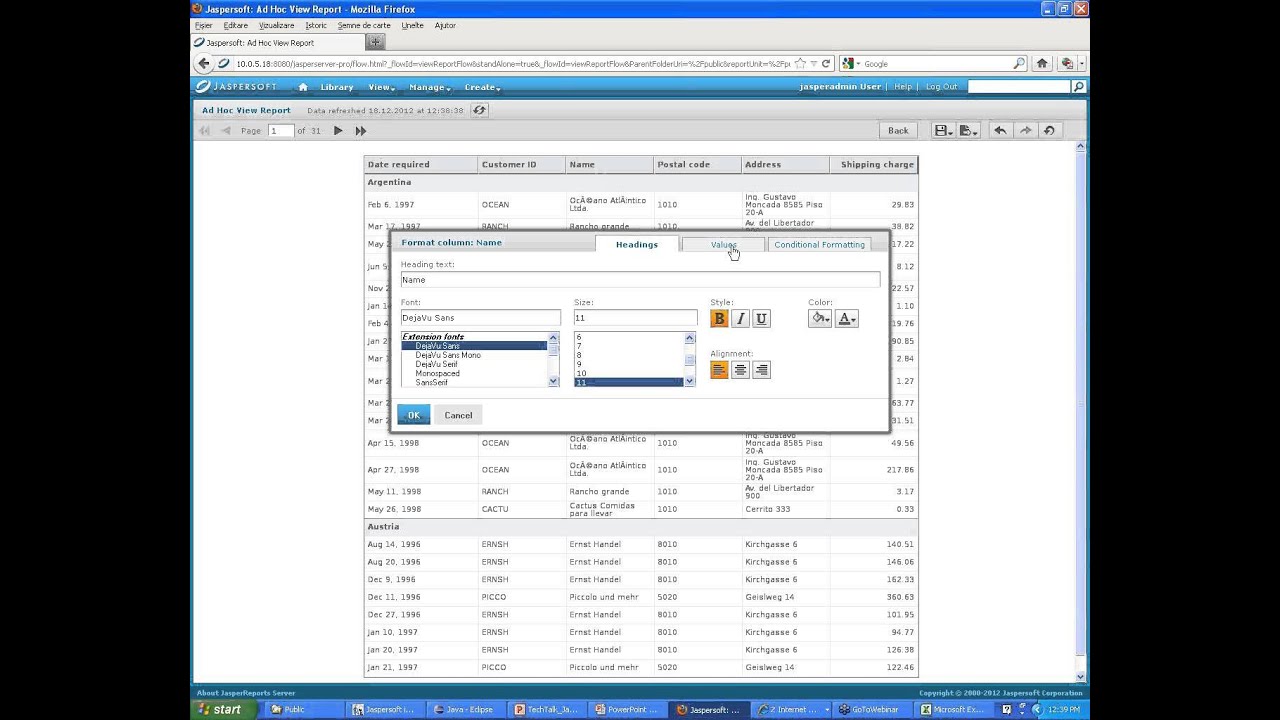Screen dimensions: 1280x720
Task: Open Firefox Unelte menu
Action: 412,25
